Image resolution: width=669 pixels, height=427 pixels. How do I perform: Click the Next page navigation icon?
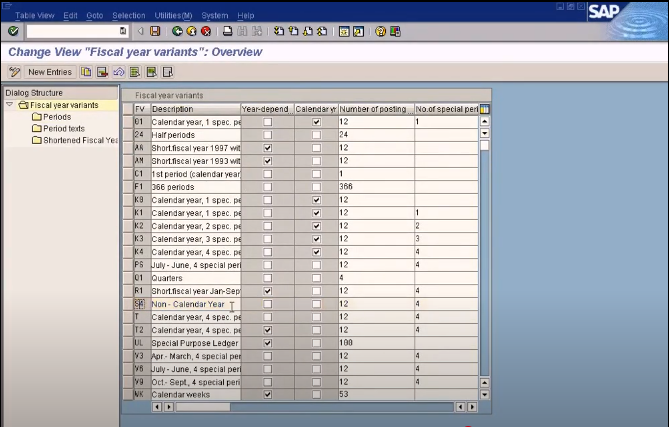click(308, 31)
